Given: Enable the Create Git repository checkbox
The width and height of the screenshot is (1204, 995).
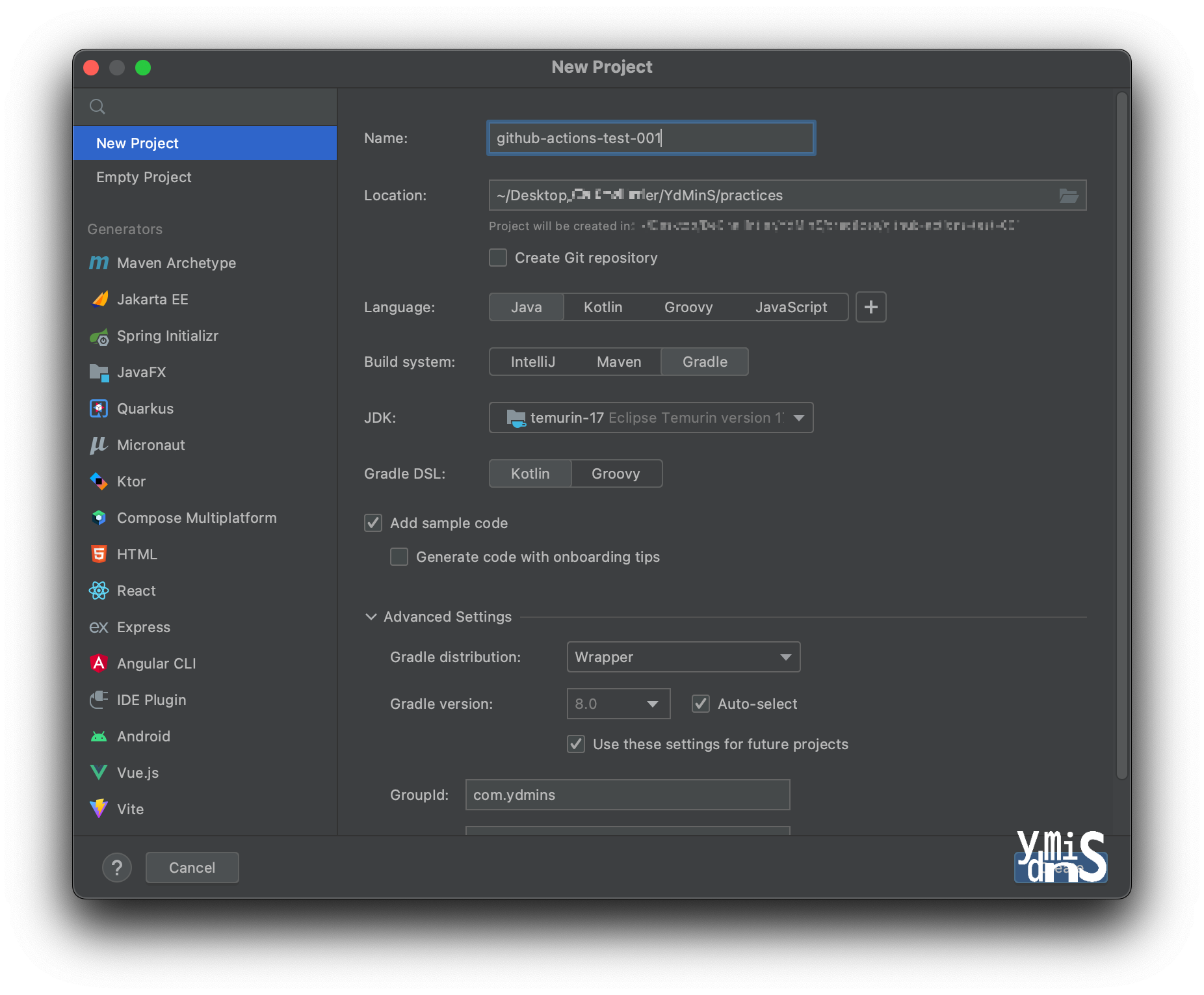Looking at the screenshot, I should pos(497,258).
